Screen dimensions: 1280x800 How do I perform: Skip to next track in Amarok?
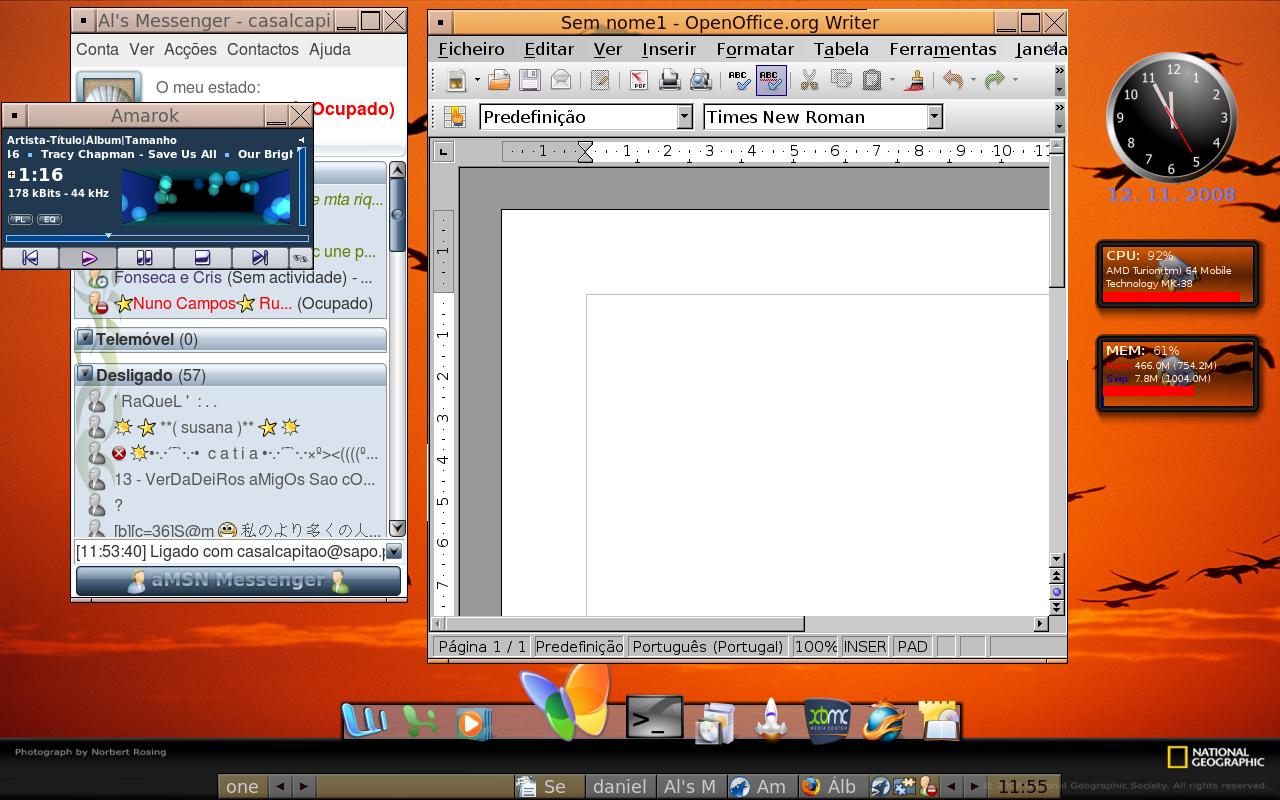[x=260, y=258]
